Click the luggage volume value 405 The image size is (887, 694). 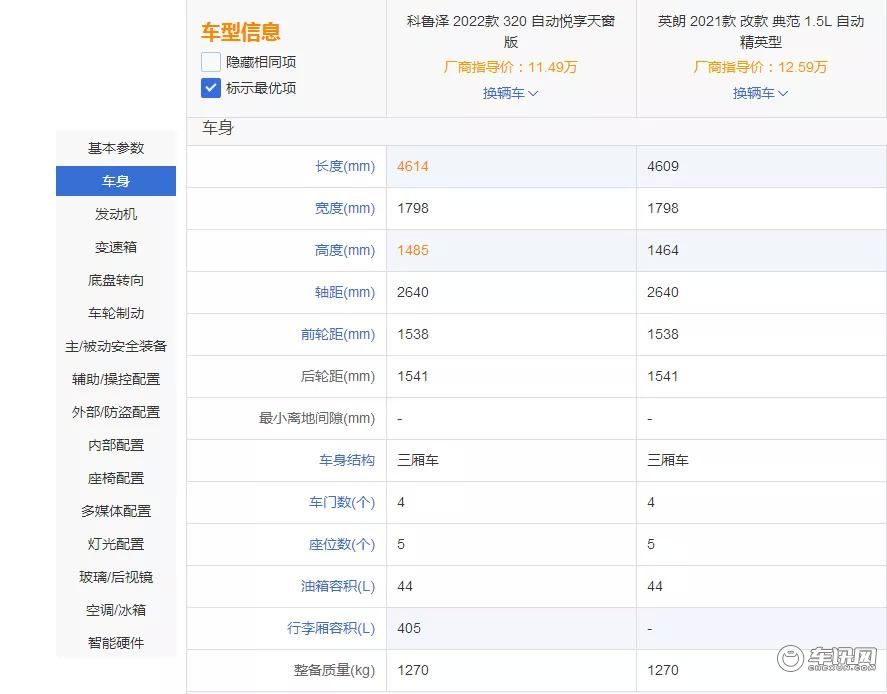[408, 628]
